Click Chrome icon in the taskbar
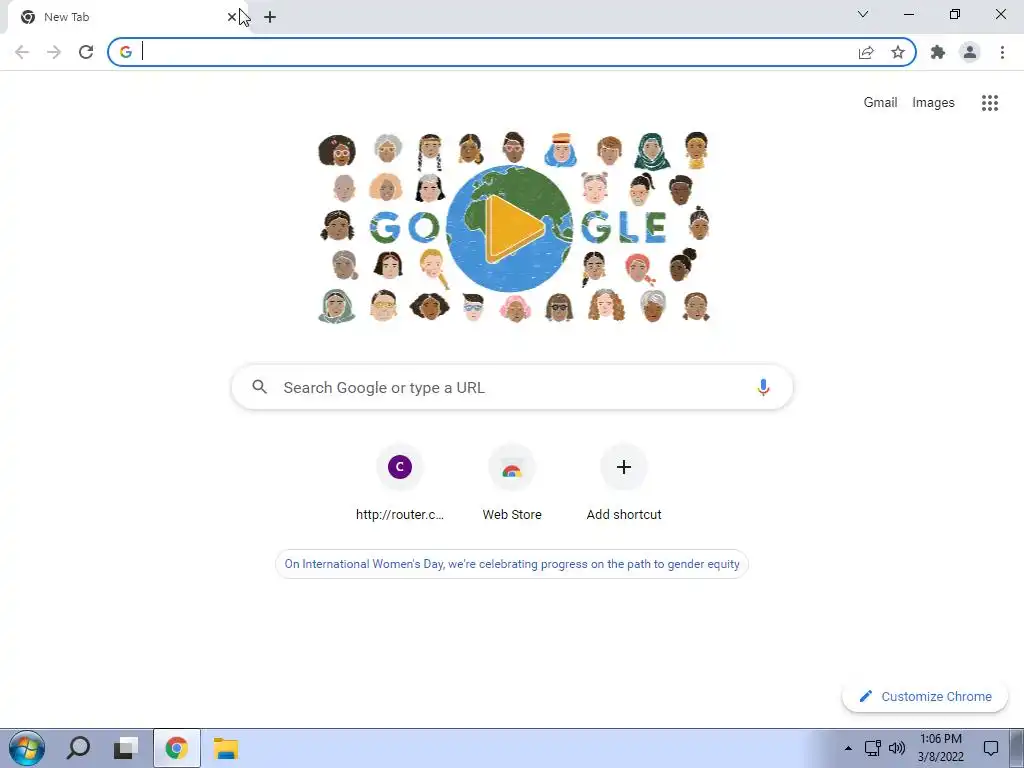The height and width of the screenshot is (768, 1024). pos(176,748)
